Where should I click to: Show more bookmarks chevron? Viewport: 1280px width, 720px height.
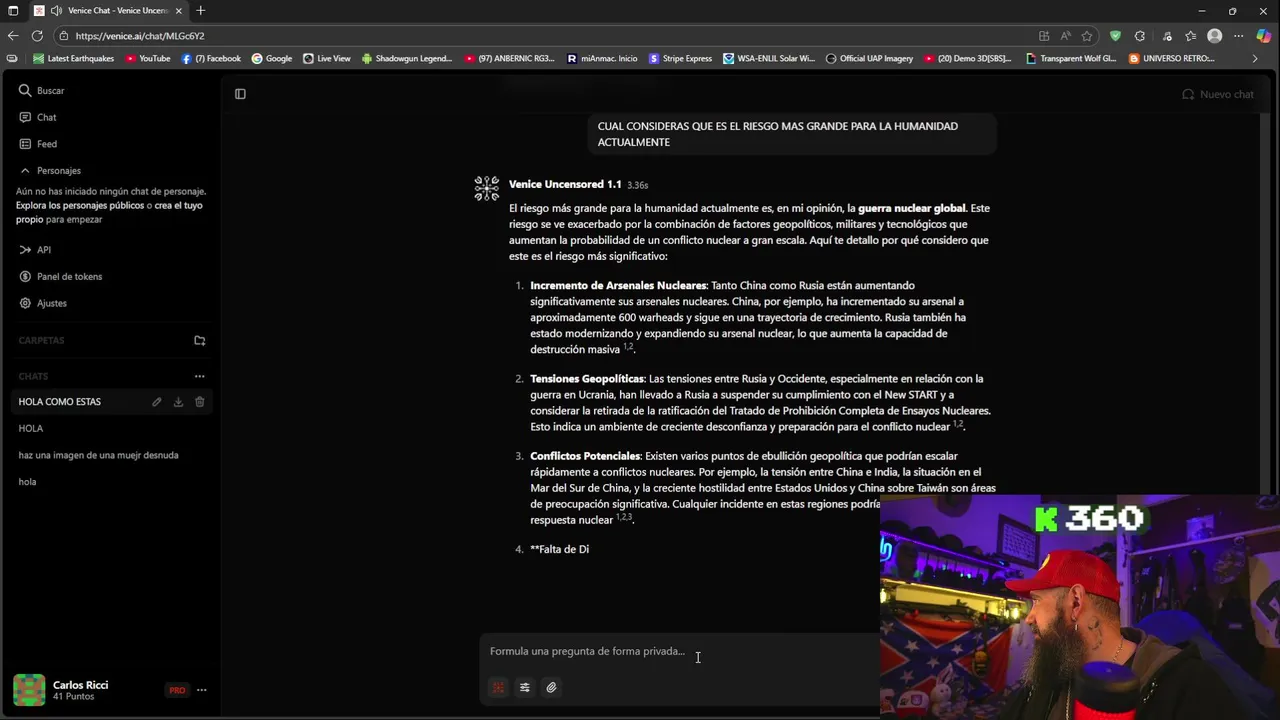point(1255,59)
